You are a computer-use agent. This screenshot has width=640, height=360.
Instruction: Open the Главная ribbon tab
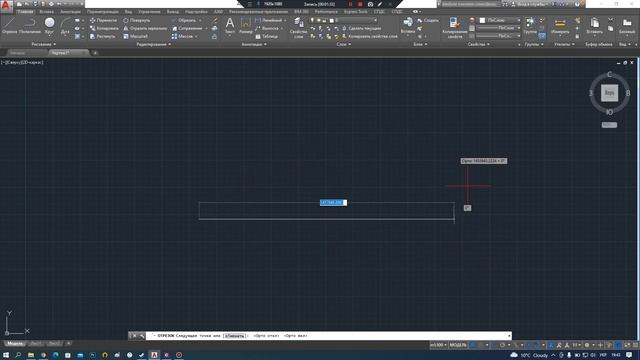click(x=25, y=12)
